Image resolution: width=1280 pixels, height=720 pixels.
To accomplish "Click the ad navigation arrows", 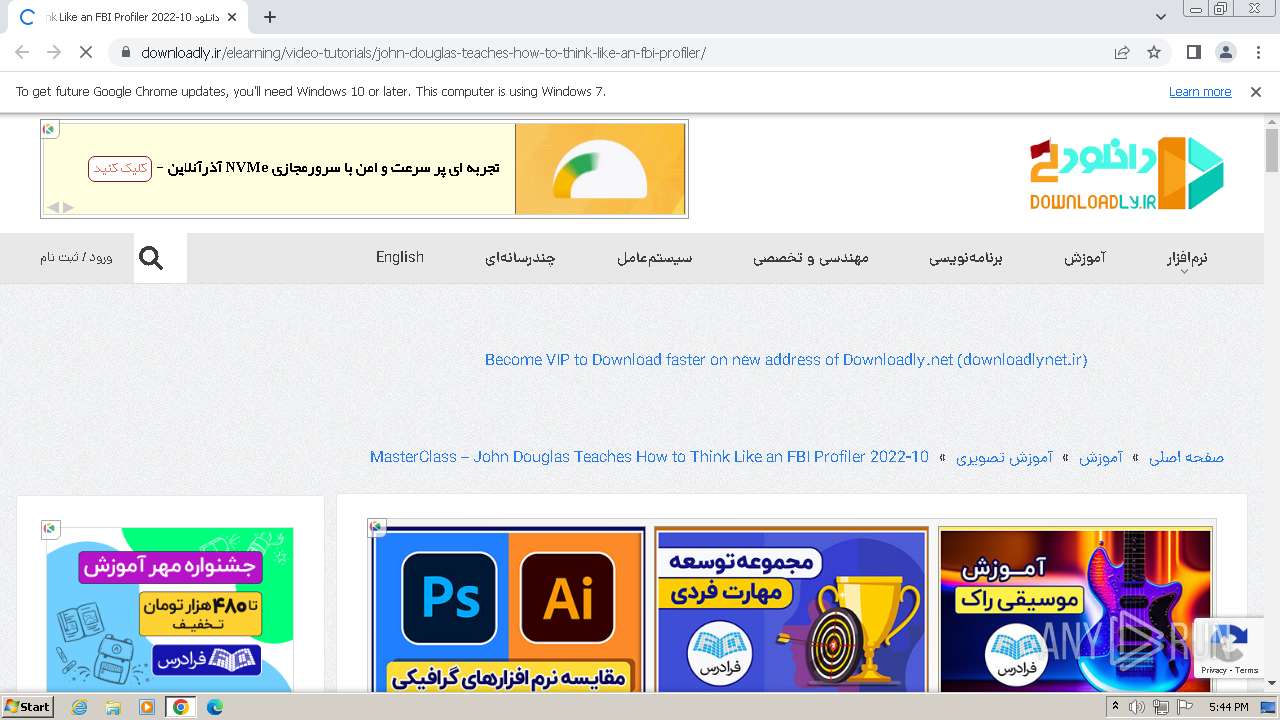I will click(x=61, y=207).
